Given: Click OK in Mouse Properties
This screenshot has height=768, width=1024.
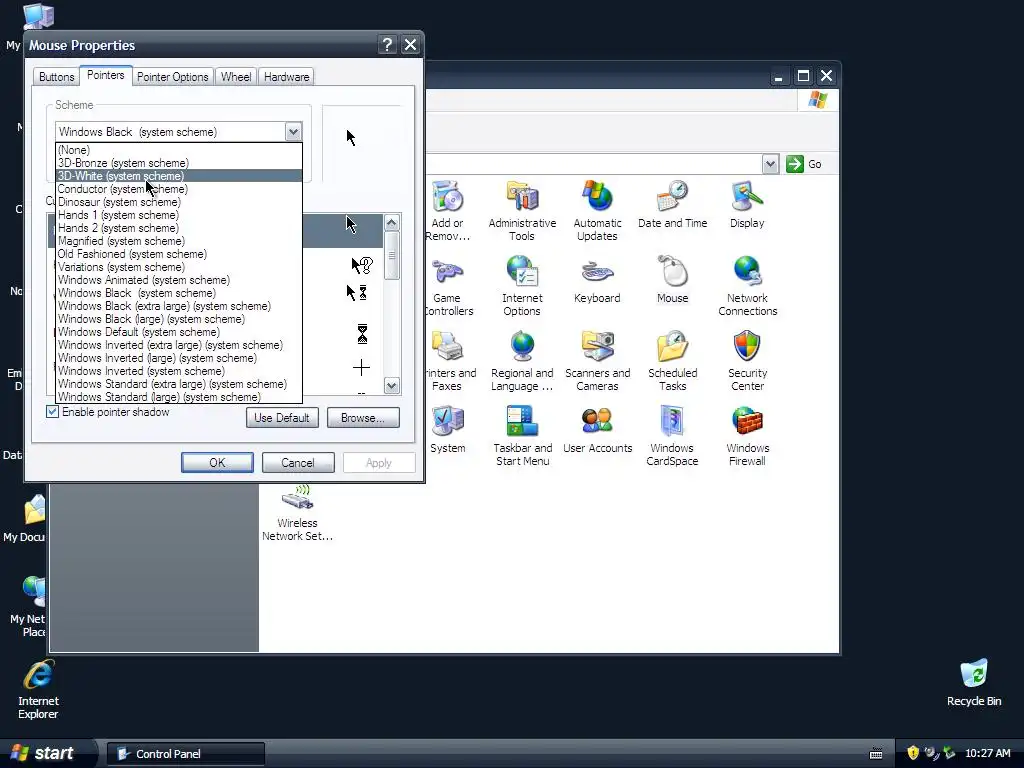Looking at the screenshot, I should point(217,463).
